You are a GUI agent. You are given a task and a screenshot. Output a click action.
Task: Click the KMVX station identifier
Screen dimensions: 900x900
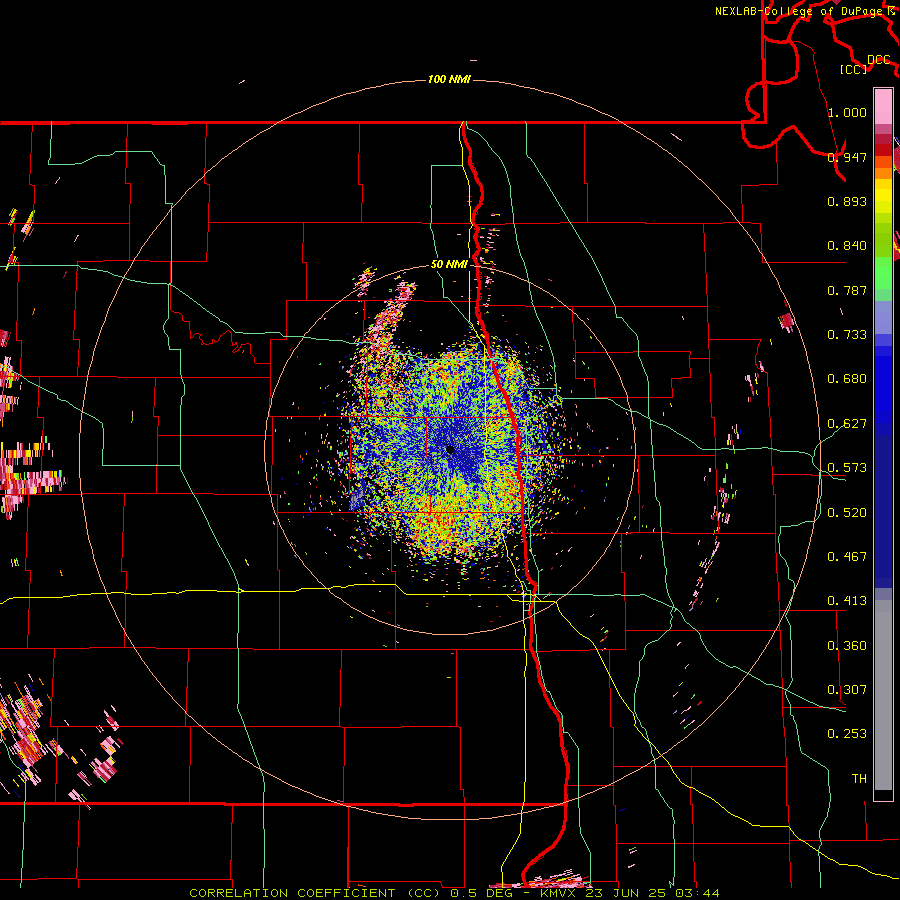(560, 893)
